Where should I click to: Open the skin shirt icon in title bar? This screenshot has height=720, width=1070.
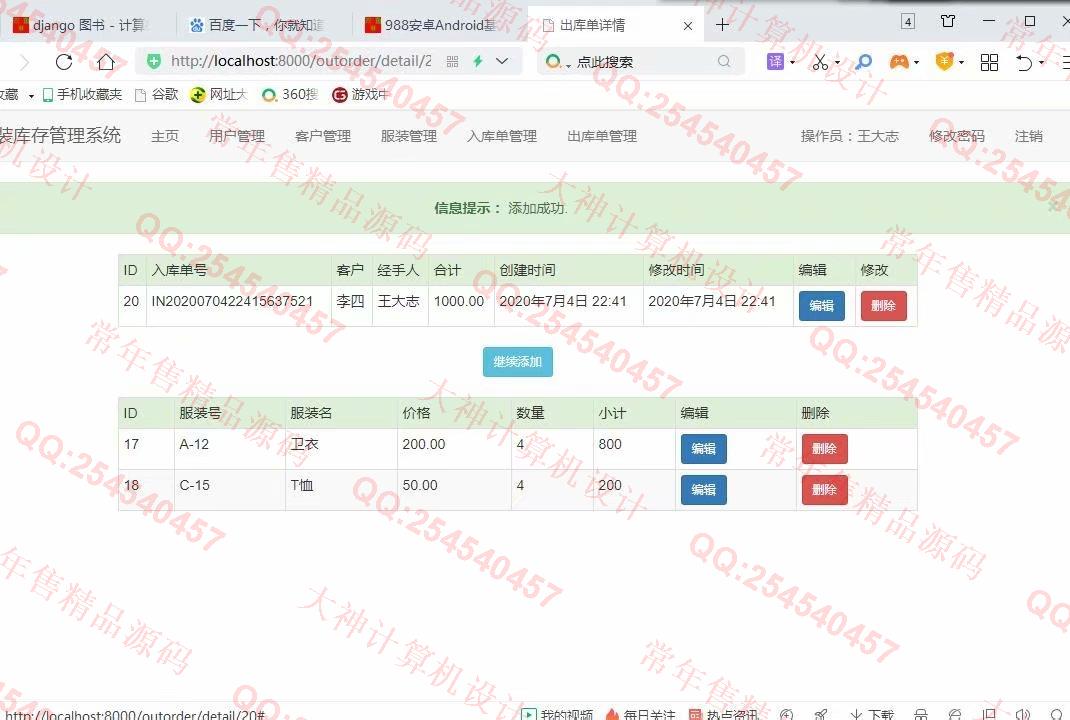point(948,21)
